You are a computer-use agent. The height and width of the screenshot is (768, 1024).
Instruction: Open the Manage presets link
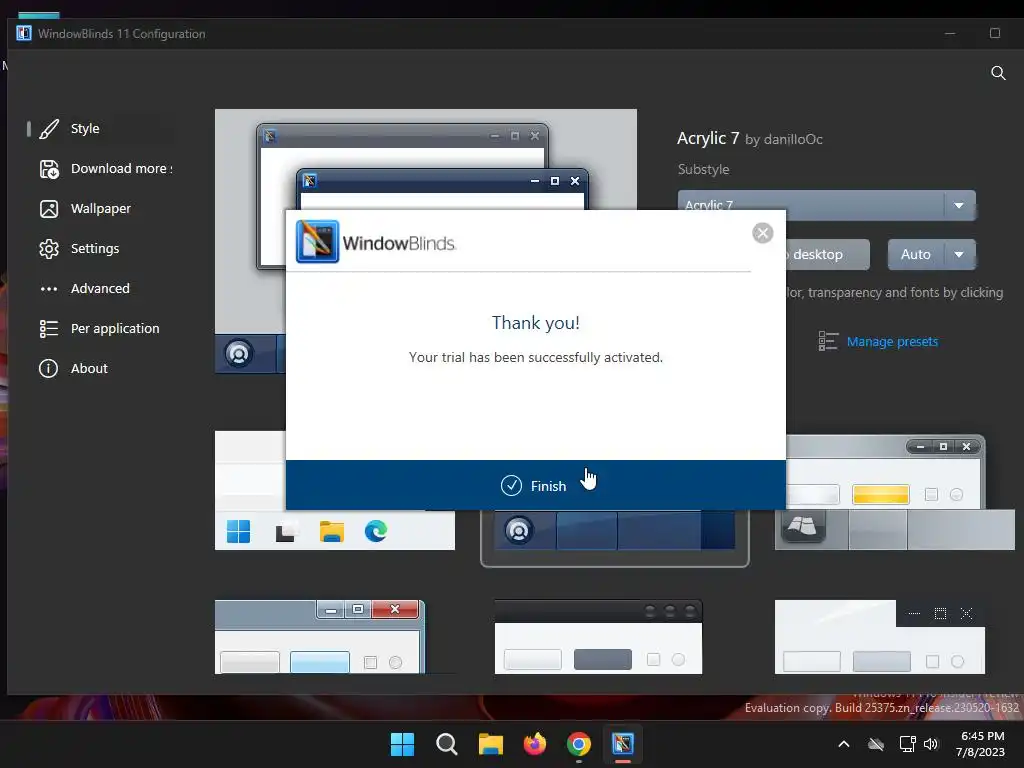pos(892,342)
